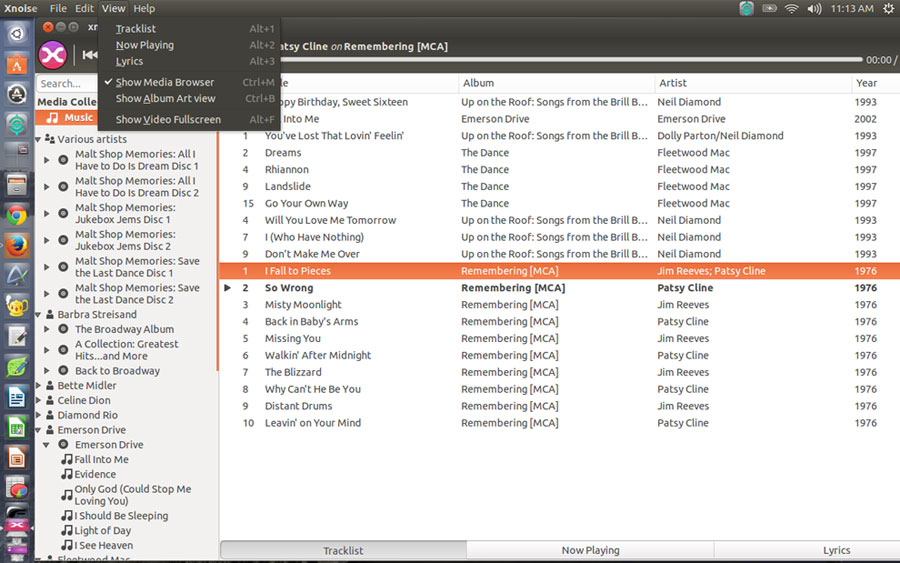
Task: Click the Xnoise logo icon in toolbar
Action: click(x=52, y=55)
